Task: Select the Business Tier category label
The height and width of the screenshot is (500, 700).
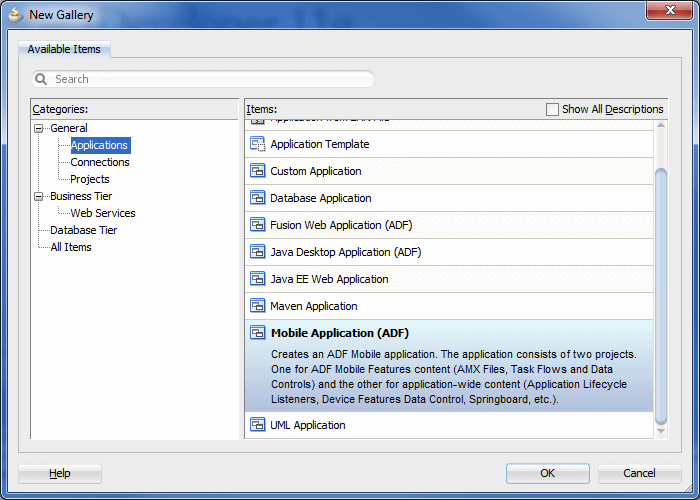Action: coord(81,196)
